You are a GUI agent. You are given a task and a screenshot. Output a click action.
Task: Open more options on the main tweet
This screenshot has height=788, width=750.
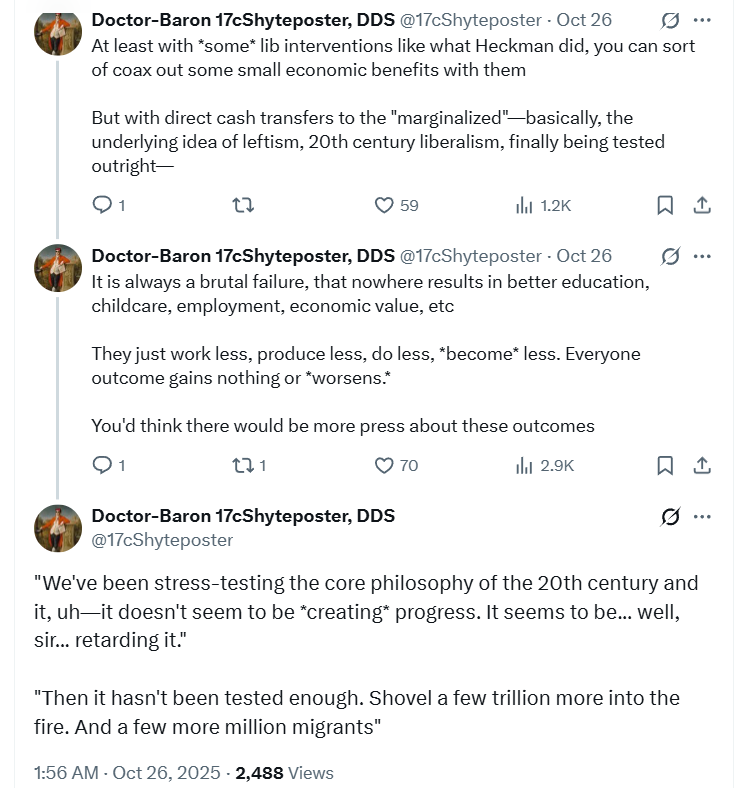pyautogui.click(x=703, y=516)
